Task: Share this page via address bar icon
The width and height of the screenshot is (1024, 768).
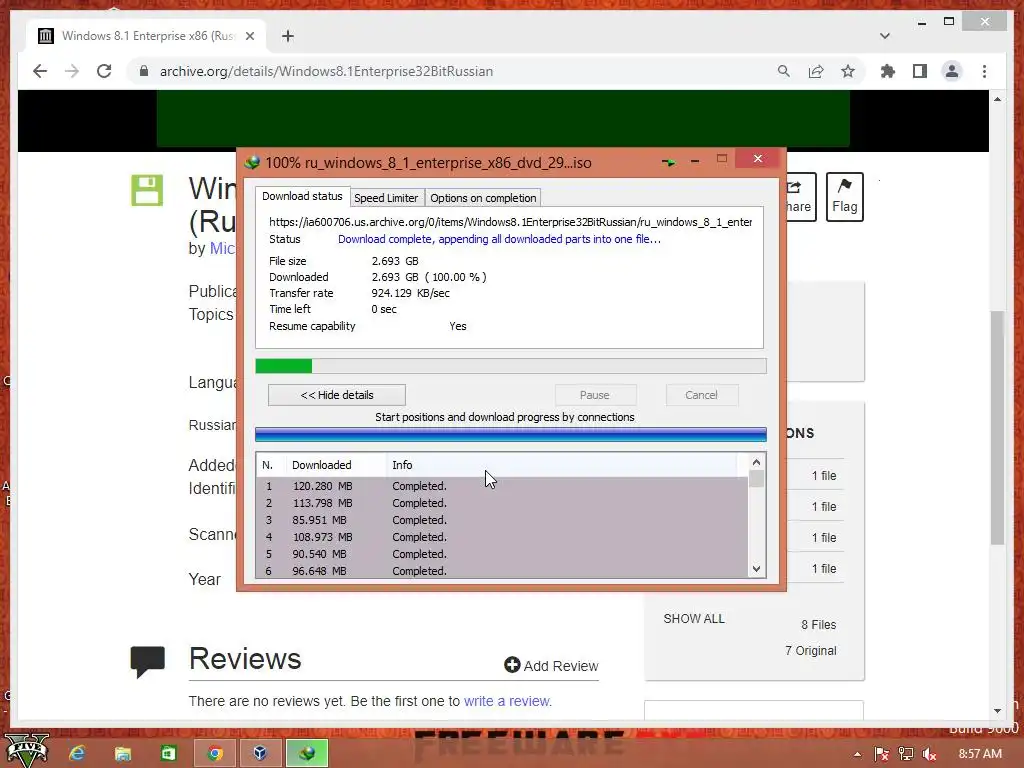Action: pos(816,71)
